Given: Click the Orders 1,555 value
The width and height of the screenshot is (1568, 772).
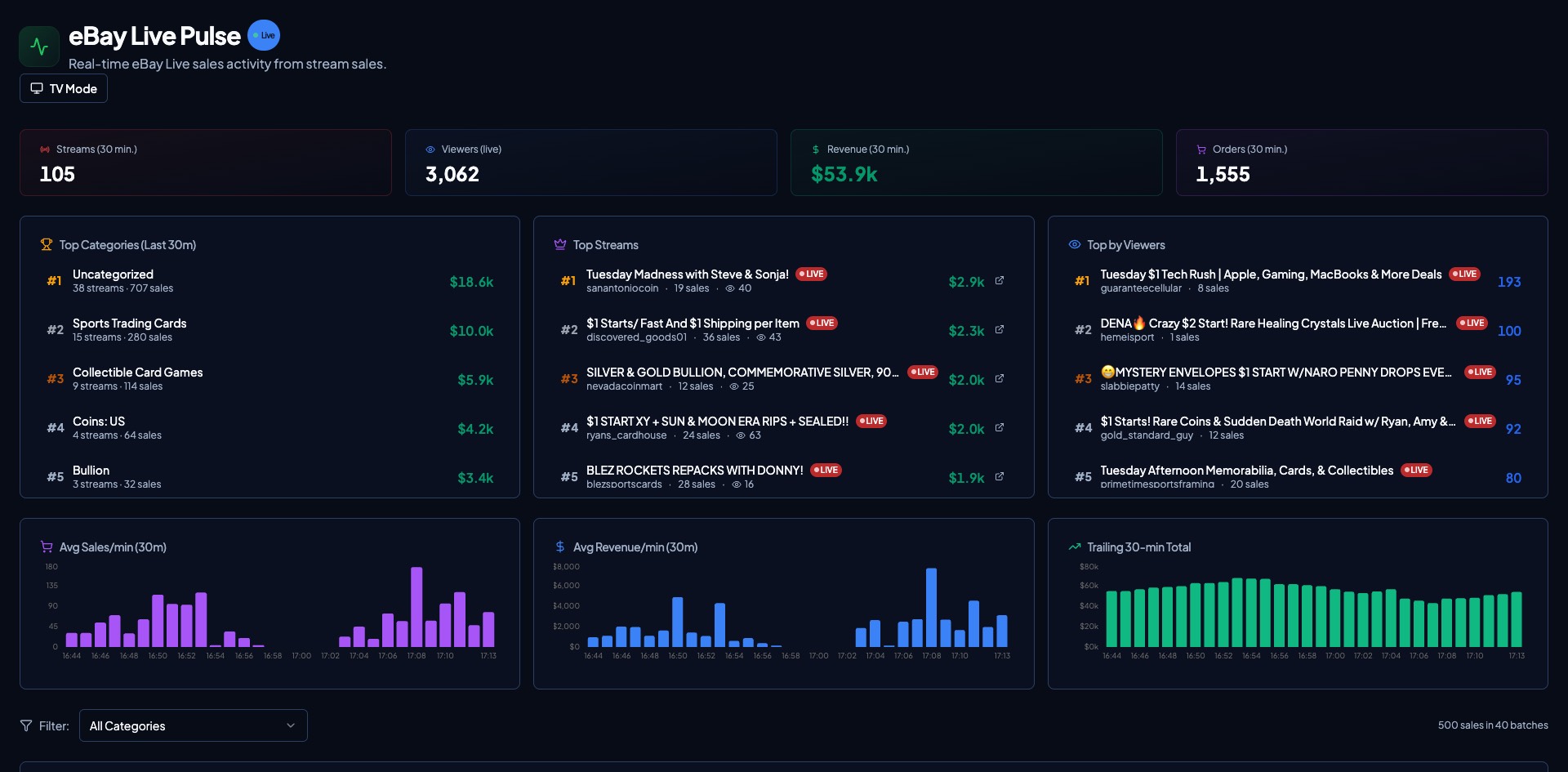Looking at the screenshot, I should pos(1223,174).
